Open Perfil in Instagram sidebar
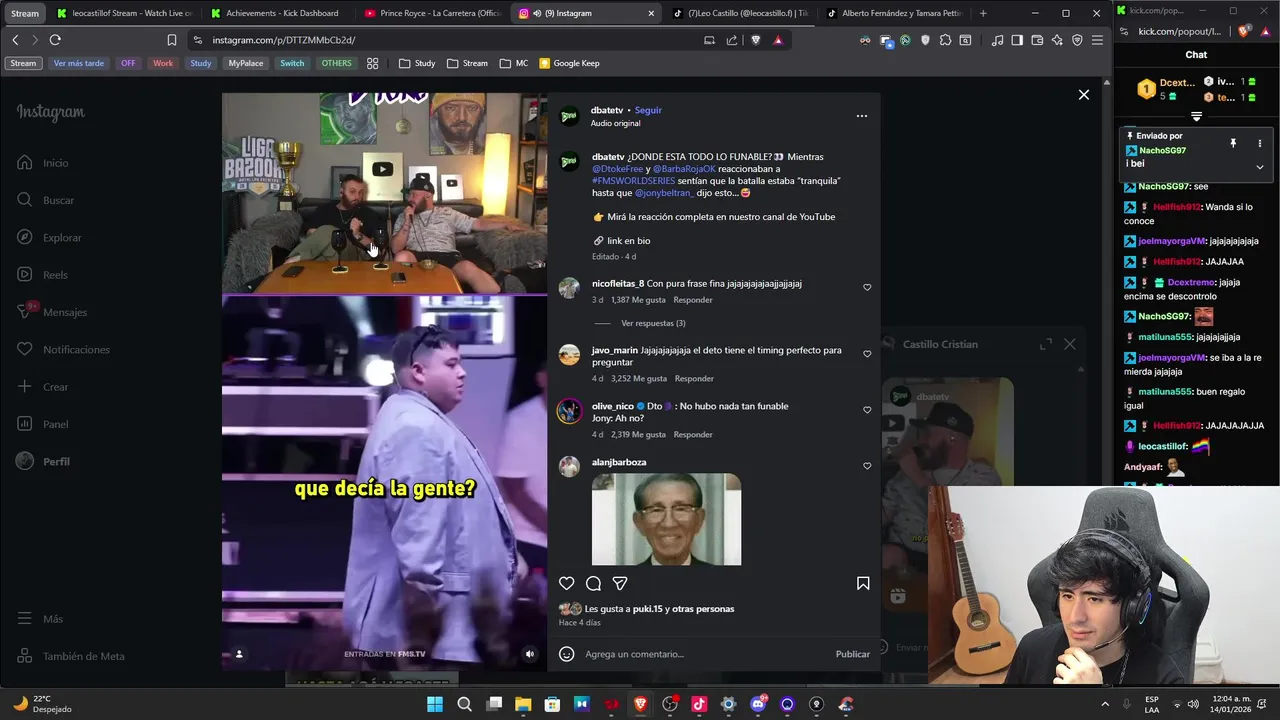Viewport: 1280px width, 720px height. click(43, 462)
